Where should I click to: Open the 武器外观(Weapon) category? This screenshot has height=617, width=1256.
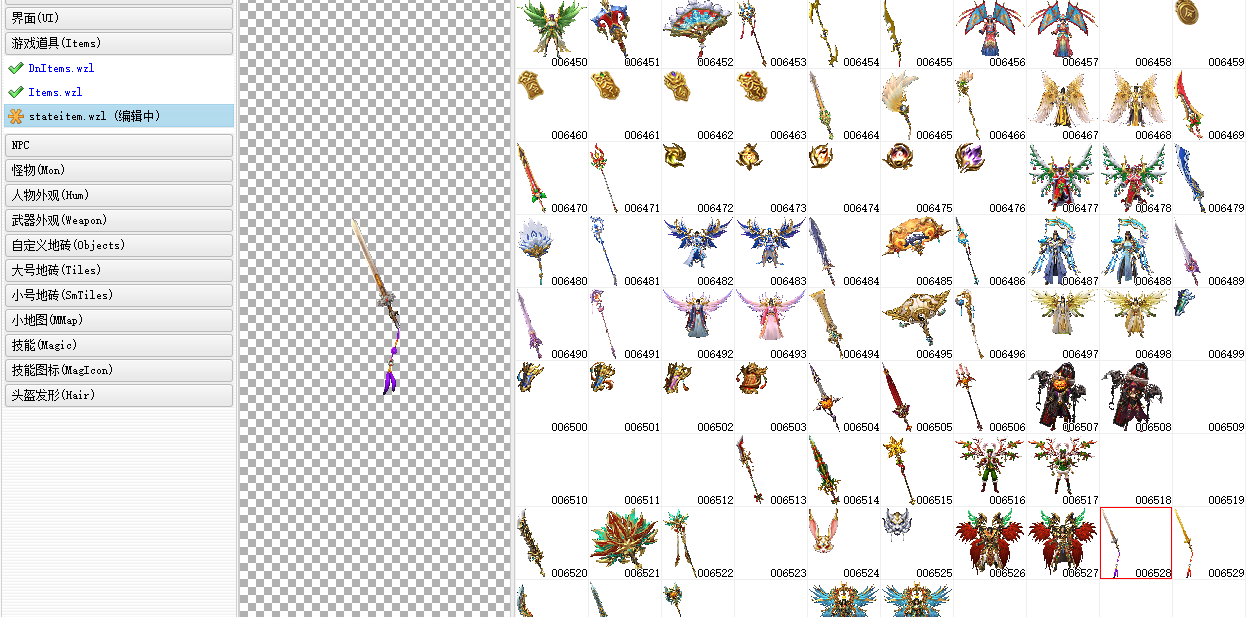click(x=118, y=220)
